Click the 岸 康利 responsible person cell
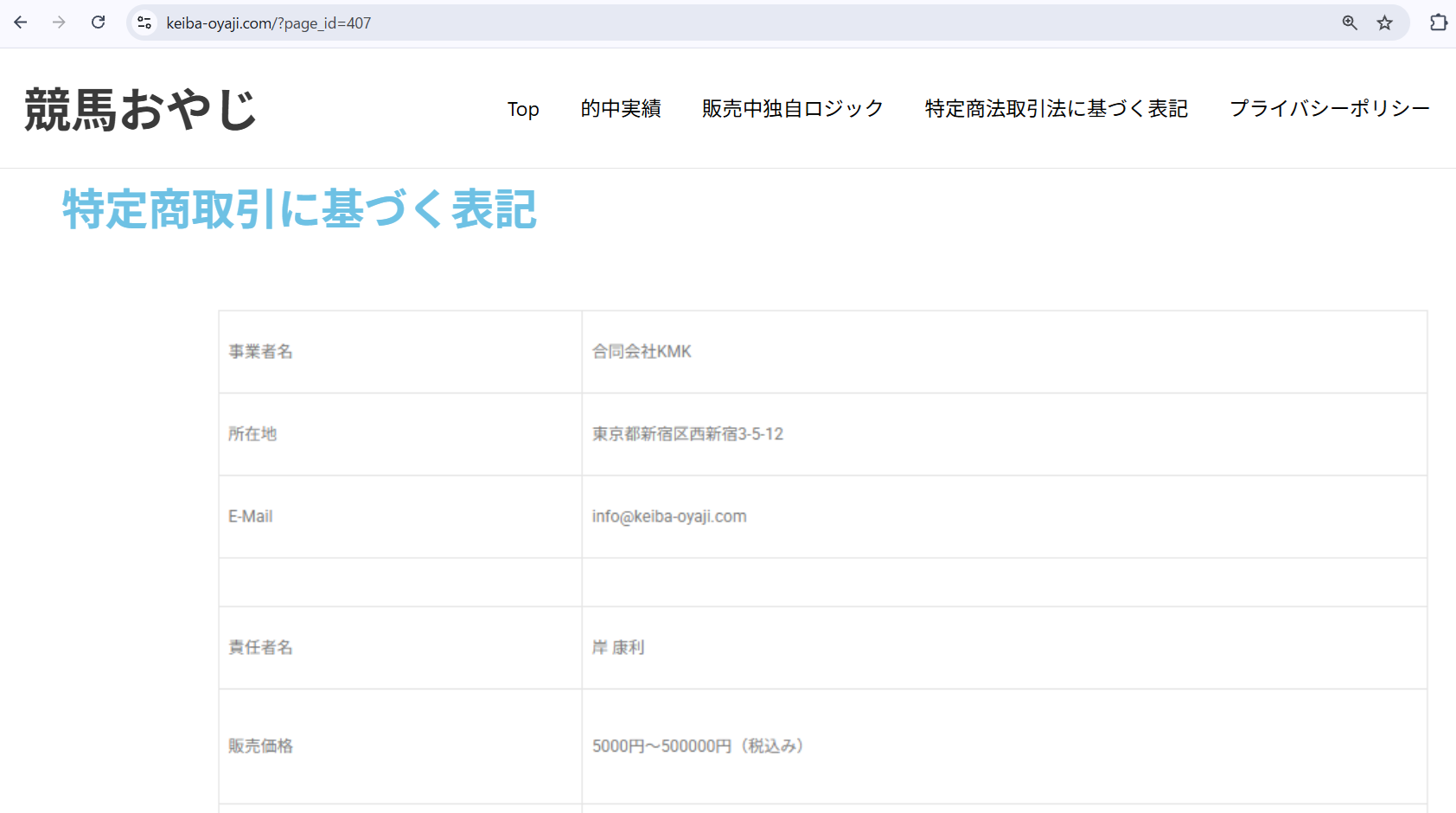Viewport: 1456px width, 813px height. click(618, 648)
